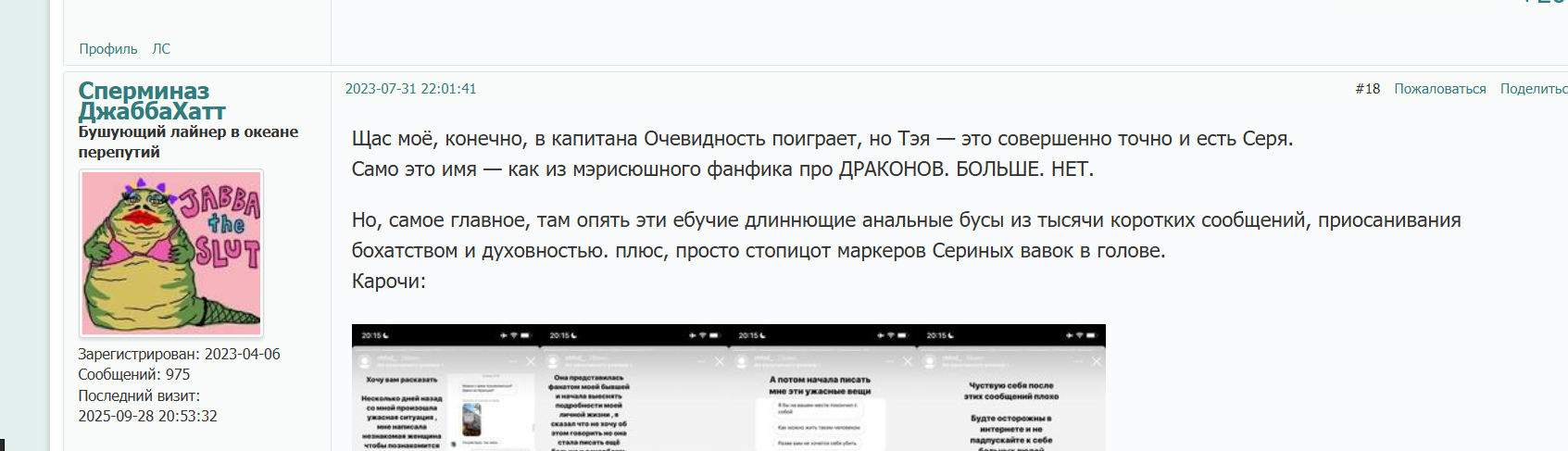This screenshot has height=451, width=1568.
Task: Click the Последний визит: label
Action: pyautogui.click(x=139, y=395)
